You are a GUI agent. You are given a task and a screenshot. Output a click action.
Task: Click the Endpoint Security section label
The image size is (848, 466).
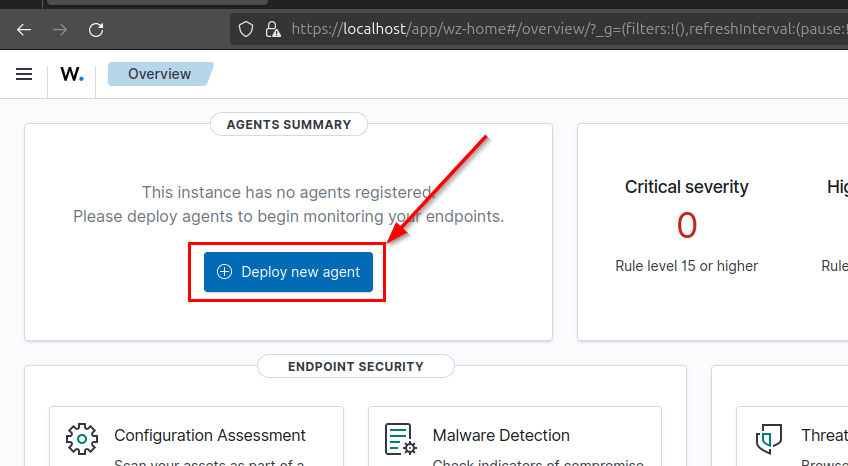coord(356,367)
